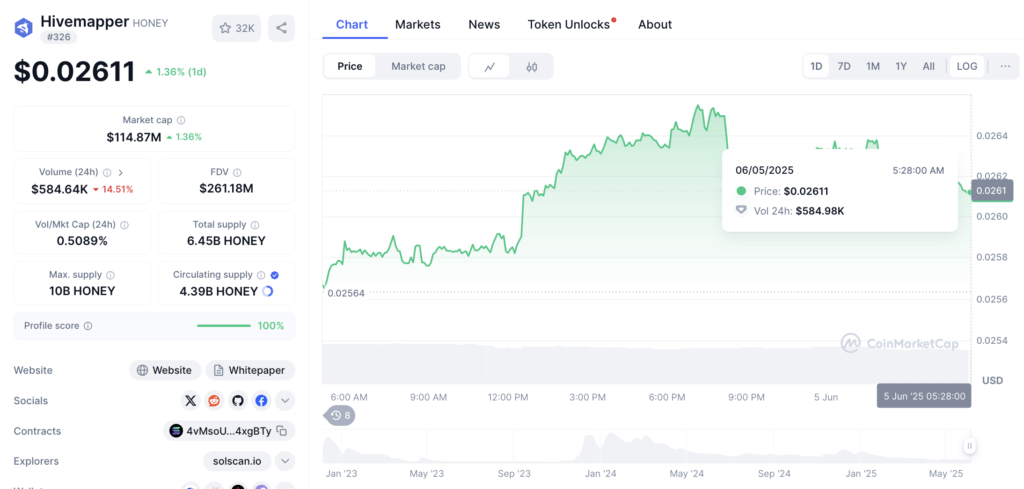Open the Website link button
Screen dimensions: 1024x489
(165, 370)
